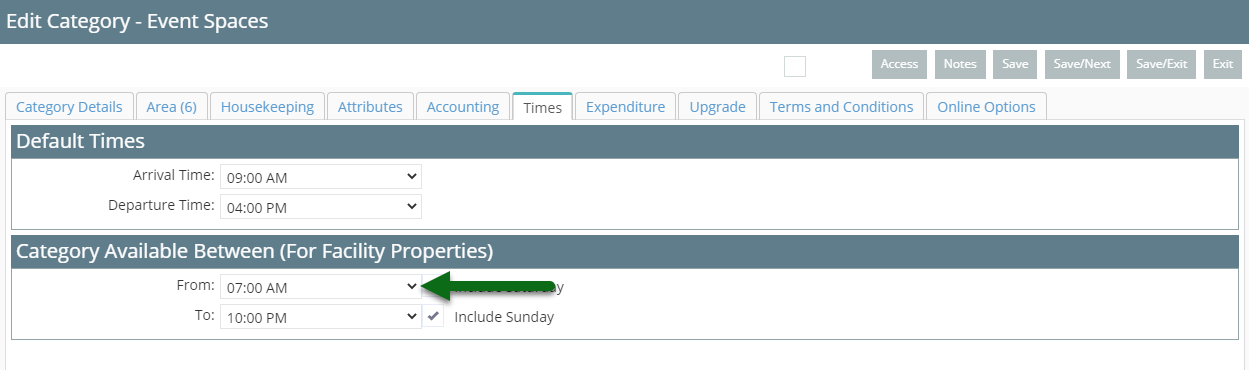Click the Save/Exit button
Image resolution: width=1249 pixels, height=370 pixels.
click(x=1161, y=64)
